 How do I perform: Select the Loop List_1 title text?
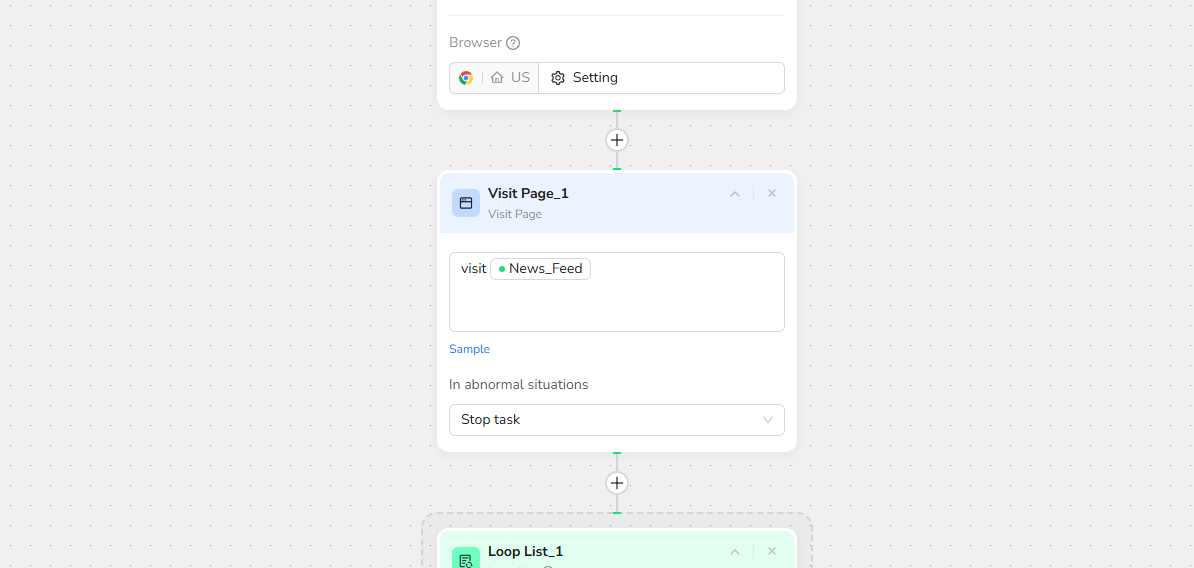coord(525,552)
